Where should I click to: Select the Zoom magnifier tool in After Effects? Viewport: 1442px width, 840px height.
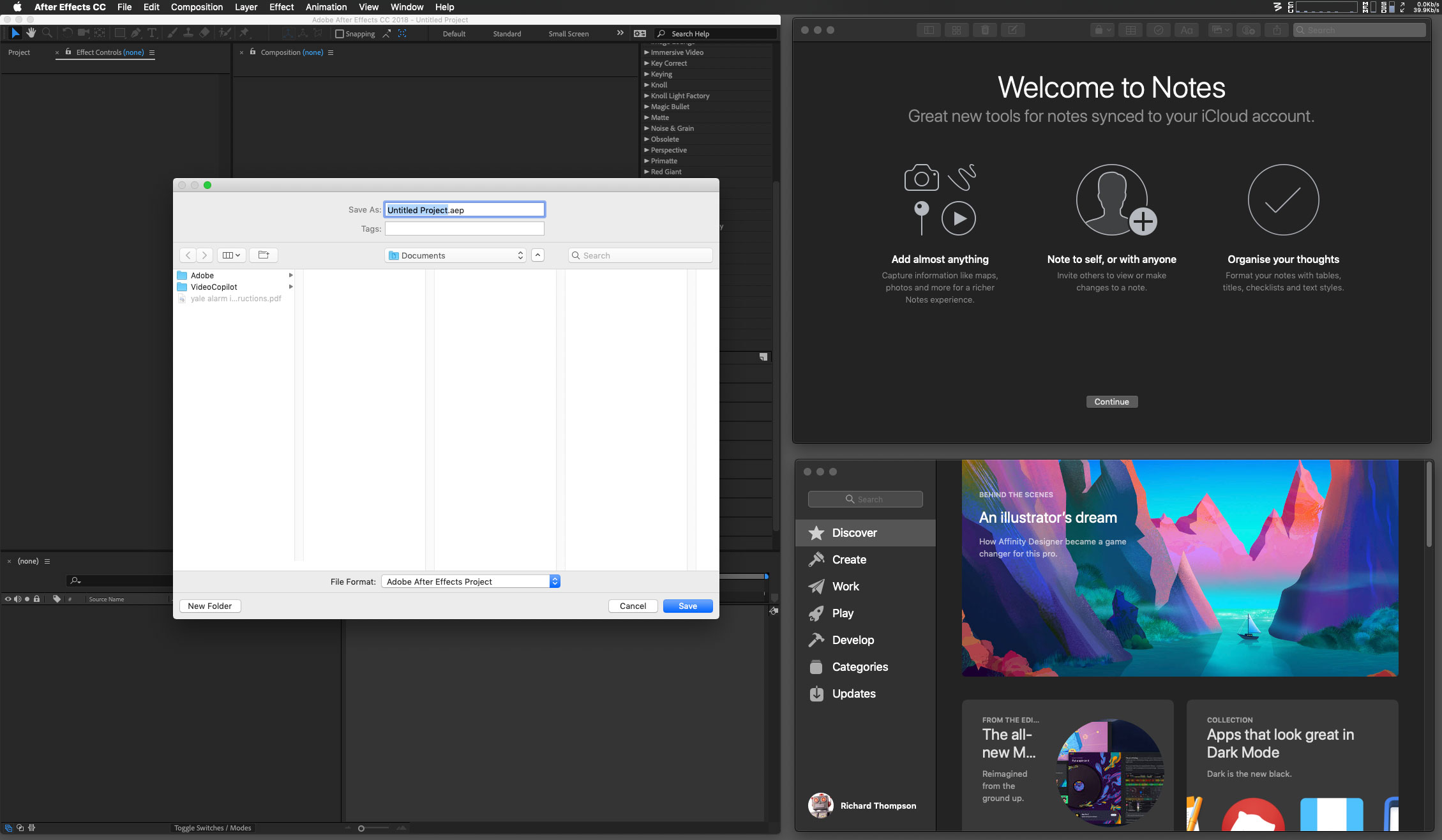pos(47,33)
